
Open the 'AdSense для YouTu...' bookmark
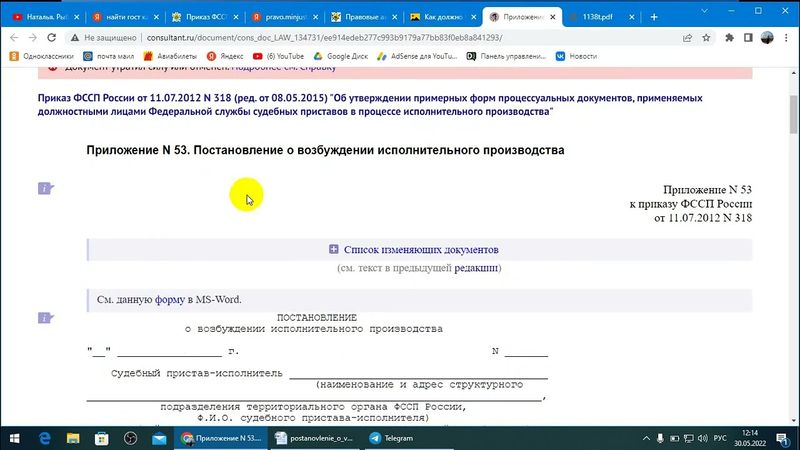tap(417, 56)
